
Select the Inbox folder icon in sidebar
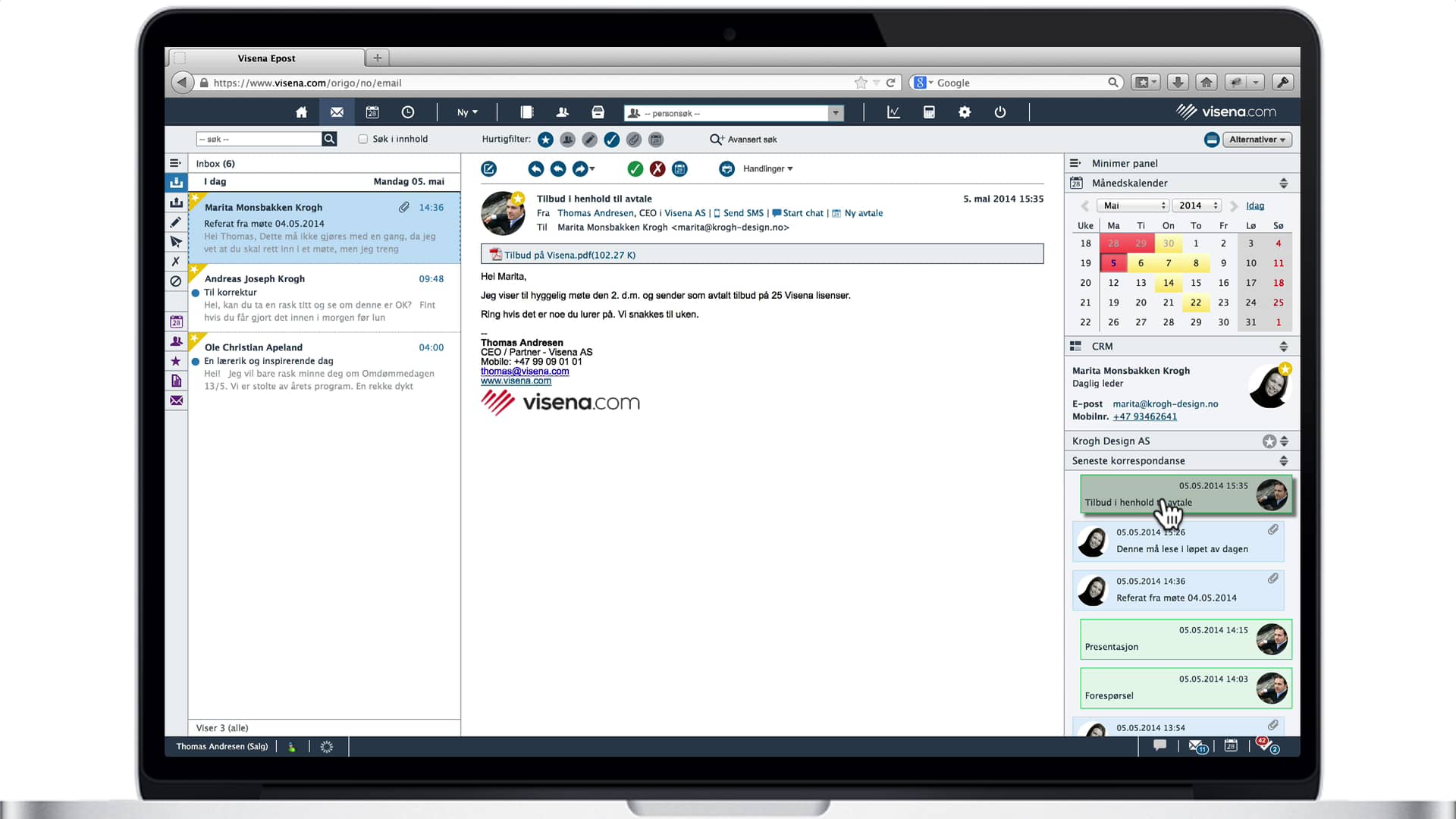click(x=176, y=182)
